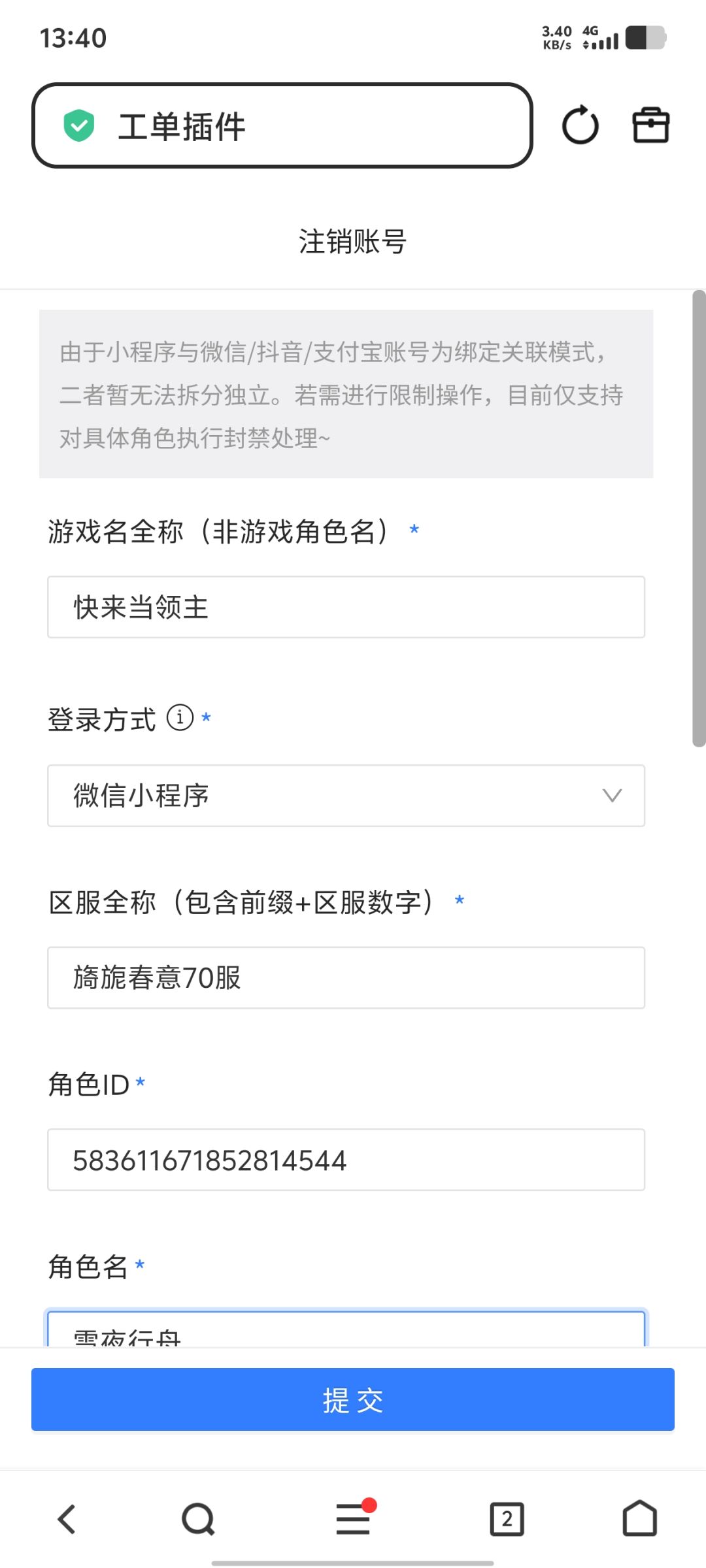The image size is (706, 1568).
Task: Tap the gray binding notice box
Action: pos(346,394)
